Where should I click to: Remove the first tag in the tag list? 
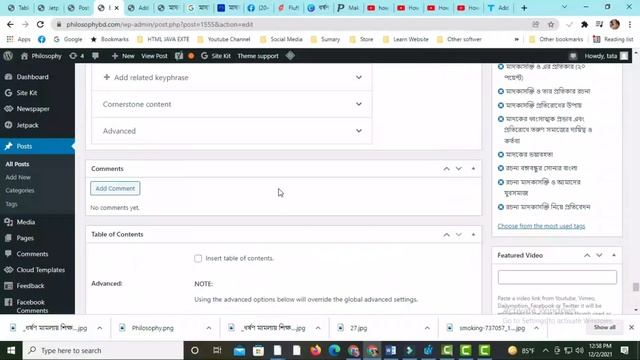coord(501,66)
